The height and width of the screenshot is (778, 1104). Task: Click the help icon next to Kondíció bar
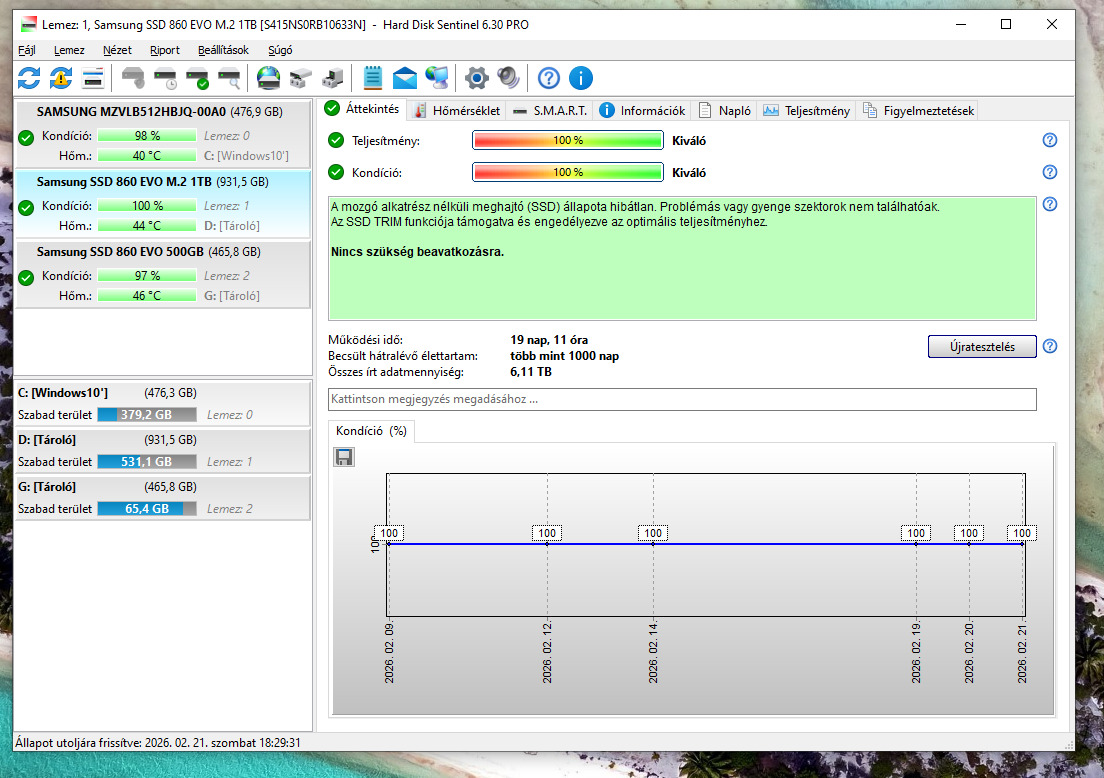1050,172
